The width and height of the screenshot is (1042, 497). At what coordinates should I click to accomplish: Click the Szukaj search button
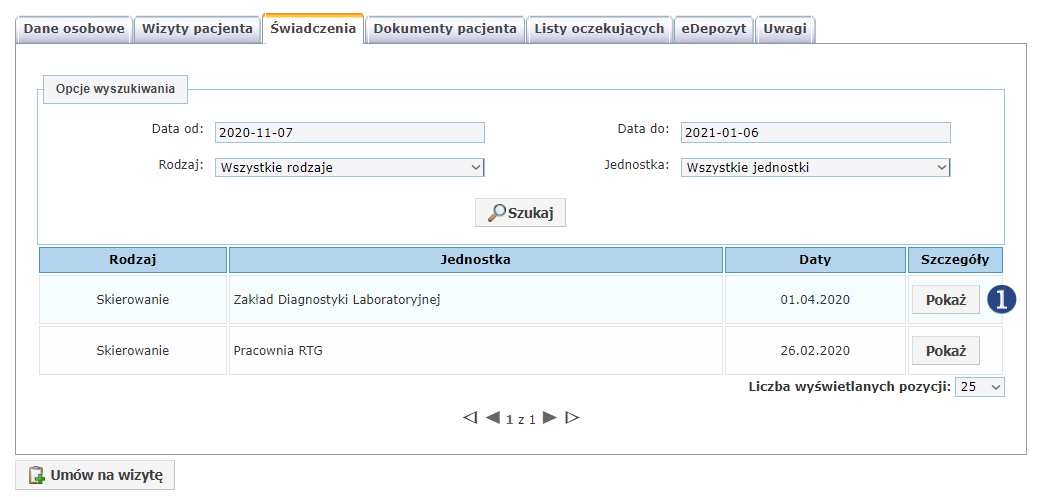point(520,213)
